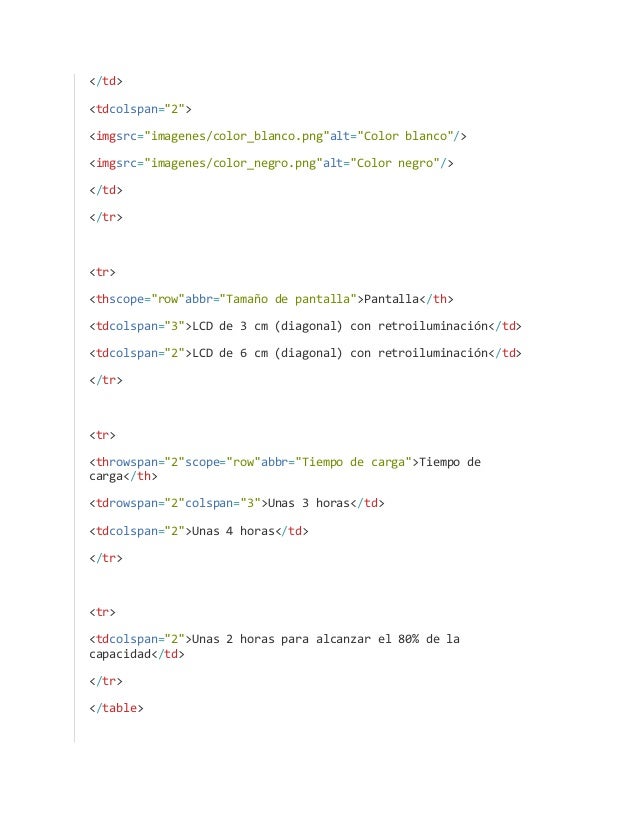Click the "Unas 3 horas" text
Screen dimensions: 638x826
tap(309, 503)
